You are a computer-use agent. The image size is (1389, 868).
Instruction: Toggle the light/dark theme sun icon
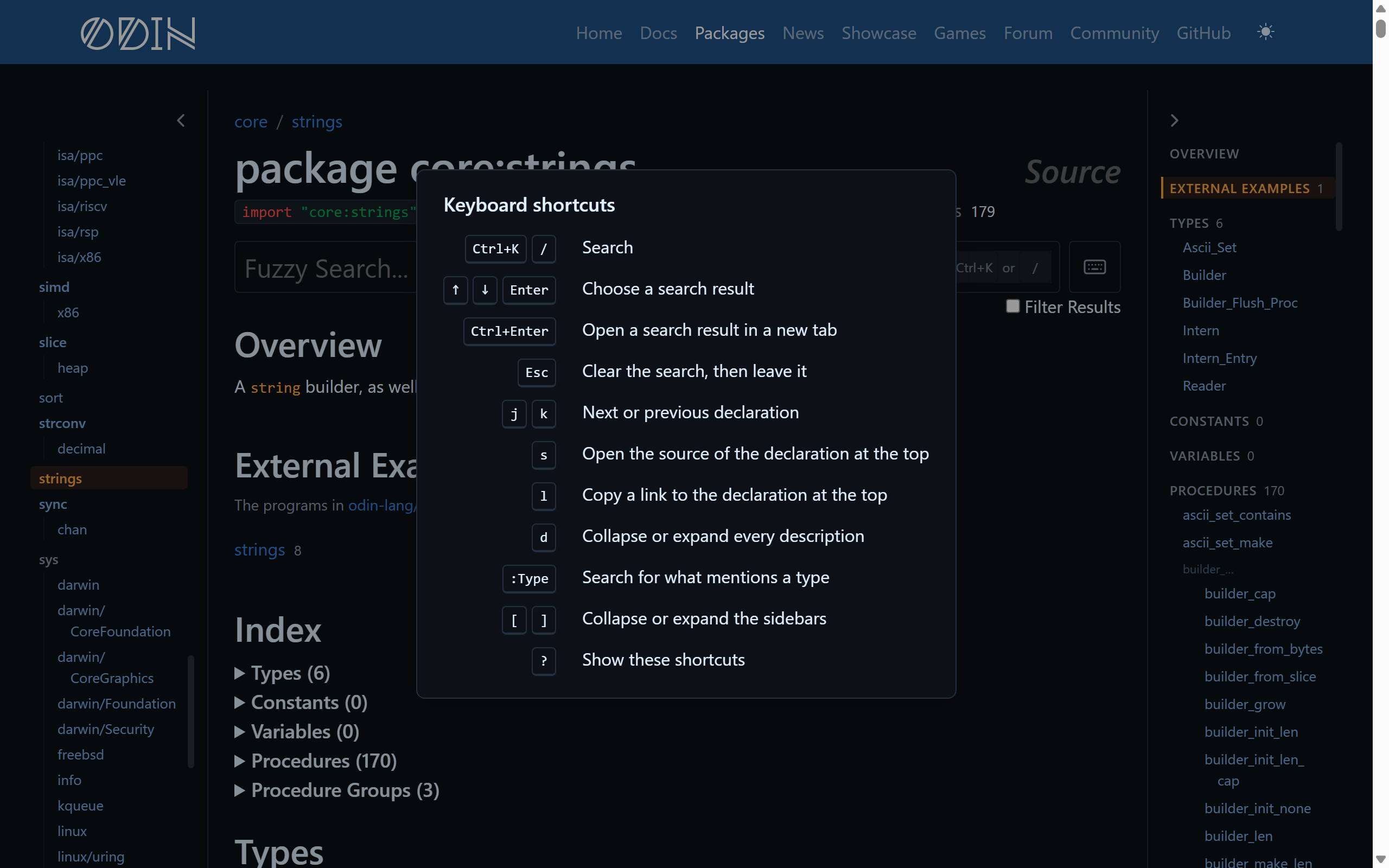pyautogui.click(x=1265, y=31)
